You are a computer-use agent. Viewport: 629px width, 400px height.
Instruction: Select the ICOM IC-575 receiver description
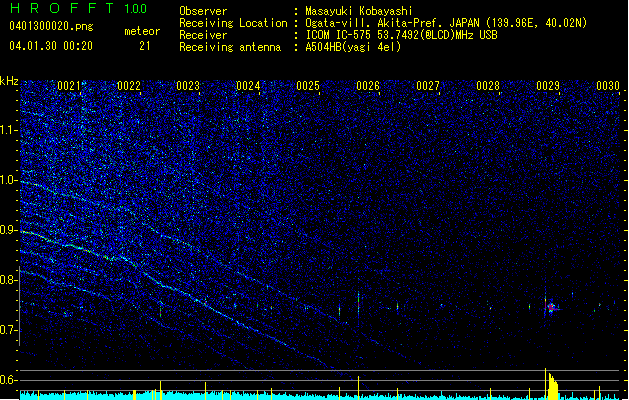tap(401, 35)
